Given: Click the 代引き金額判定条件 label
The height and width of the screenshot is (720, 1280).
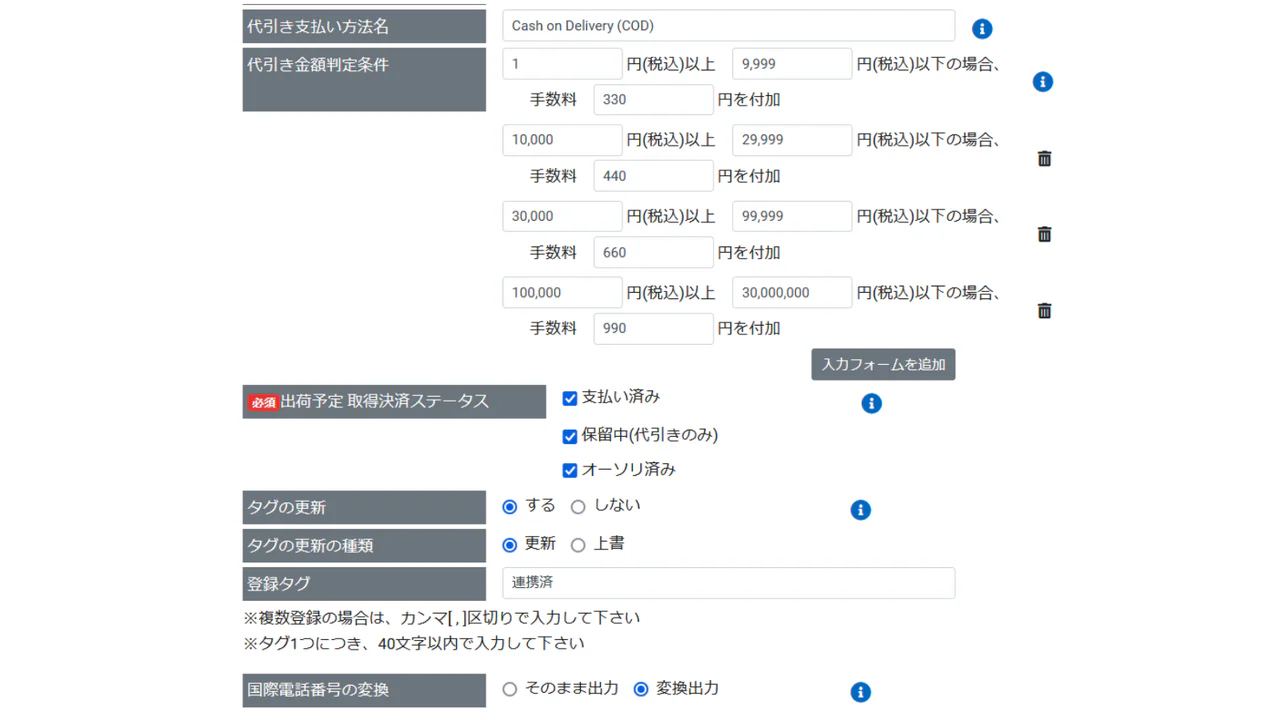Looking at the screenshot, I should (x=364, y=79).
